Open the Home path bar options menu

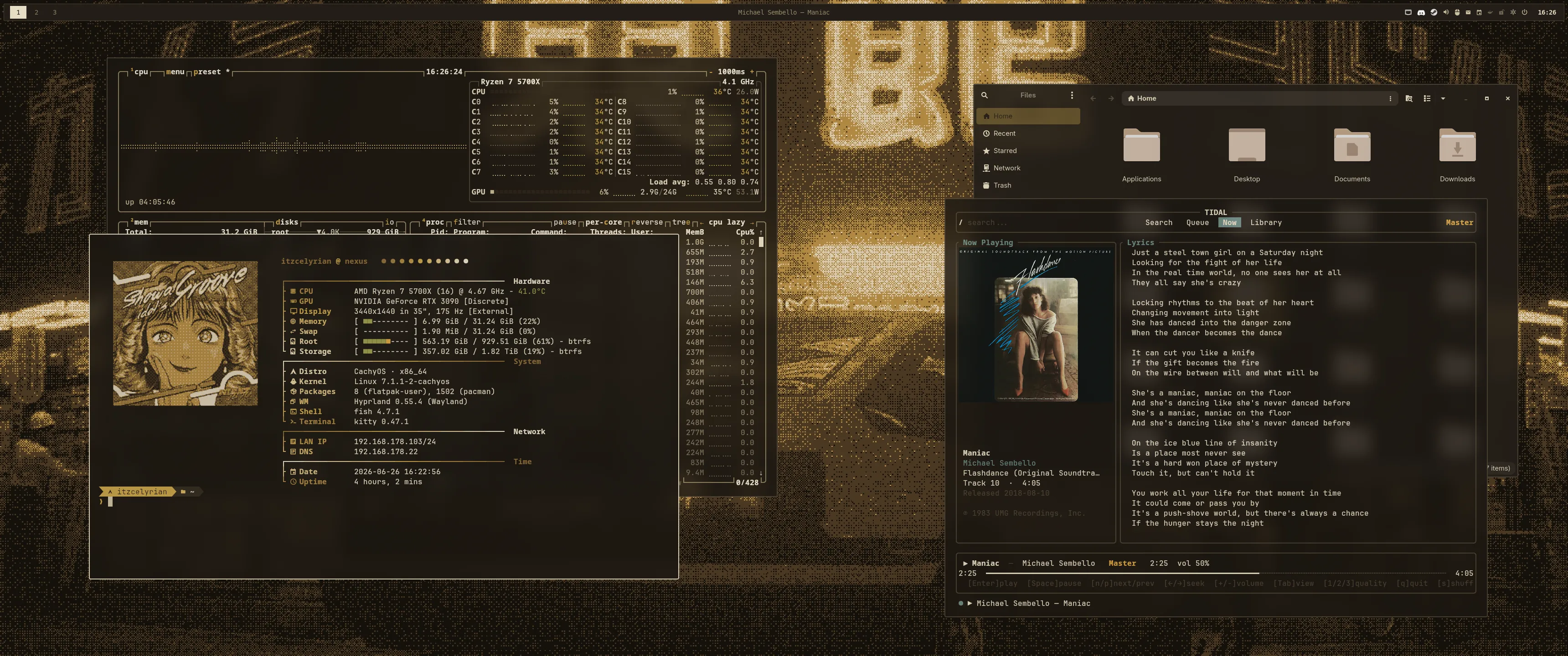(x=1390, y=98)
